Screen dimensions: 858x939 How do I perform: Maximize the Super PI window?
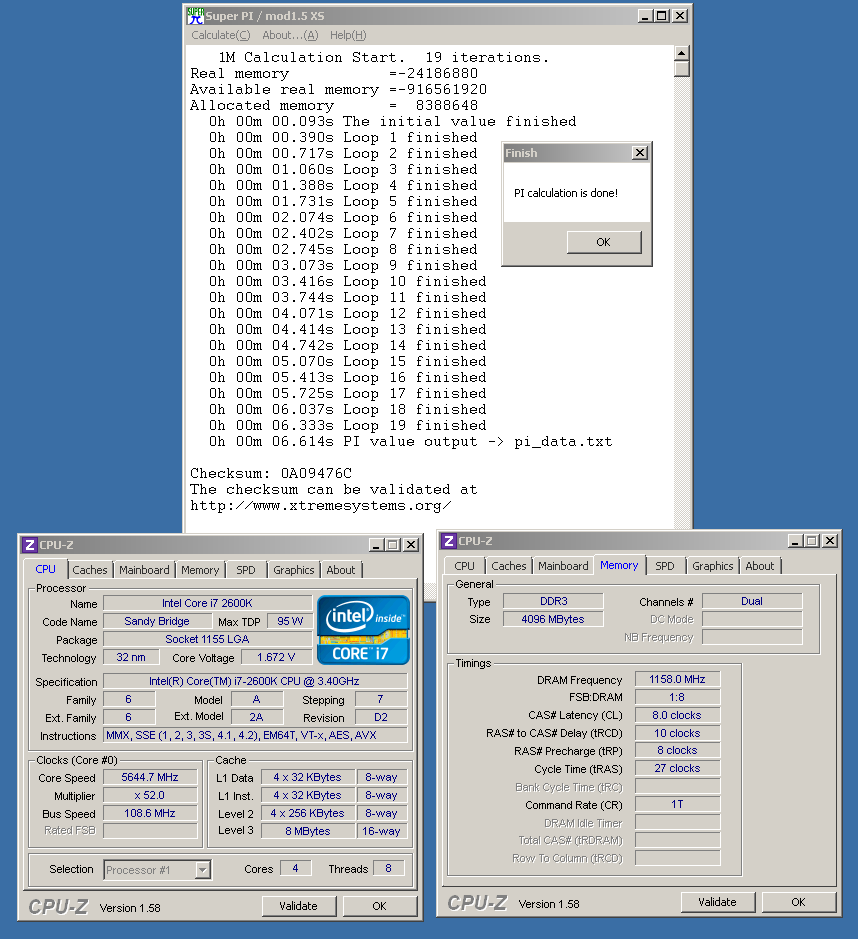[x=662, y=16]
